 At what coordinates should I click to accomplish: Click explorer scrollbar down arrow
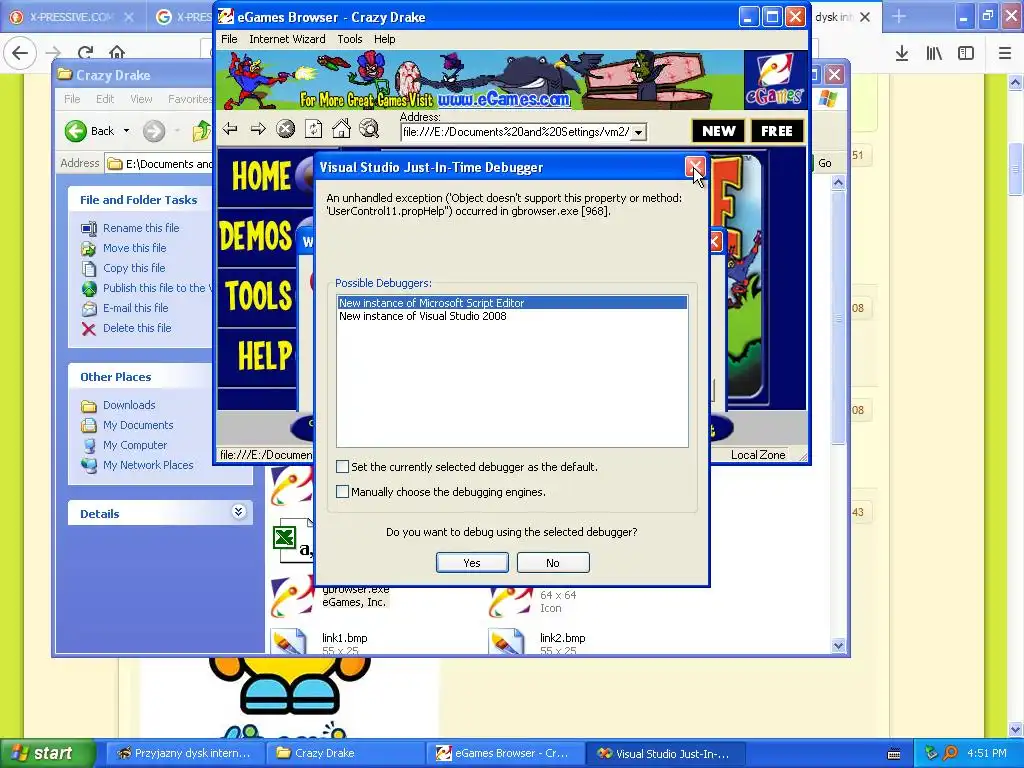click(839, 646)
